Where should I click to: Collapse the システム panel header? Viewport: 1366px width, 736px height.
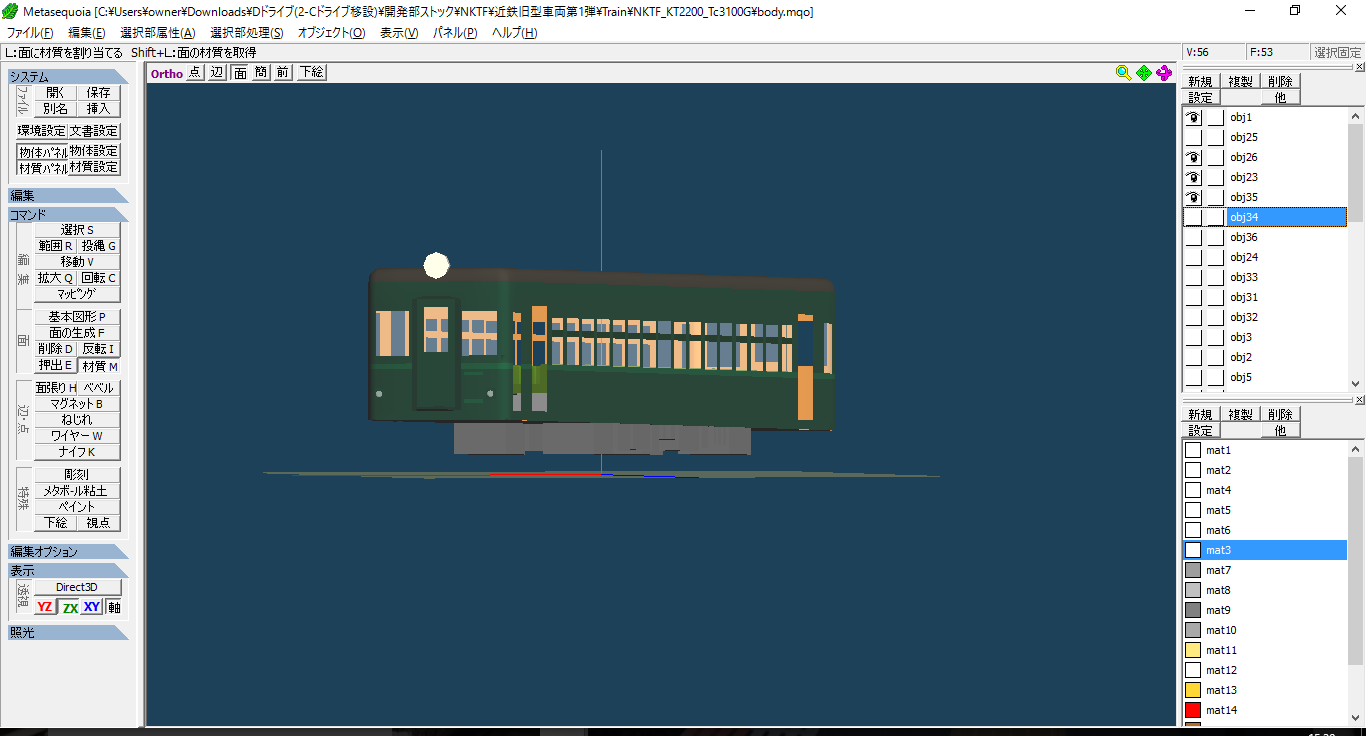pyautogui.click(x=68, y=76)
